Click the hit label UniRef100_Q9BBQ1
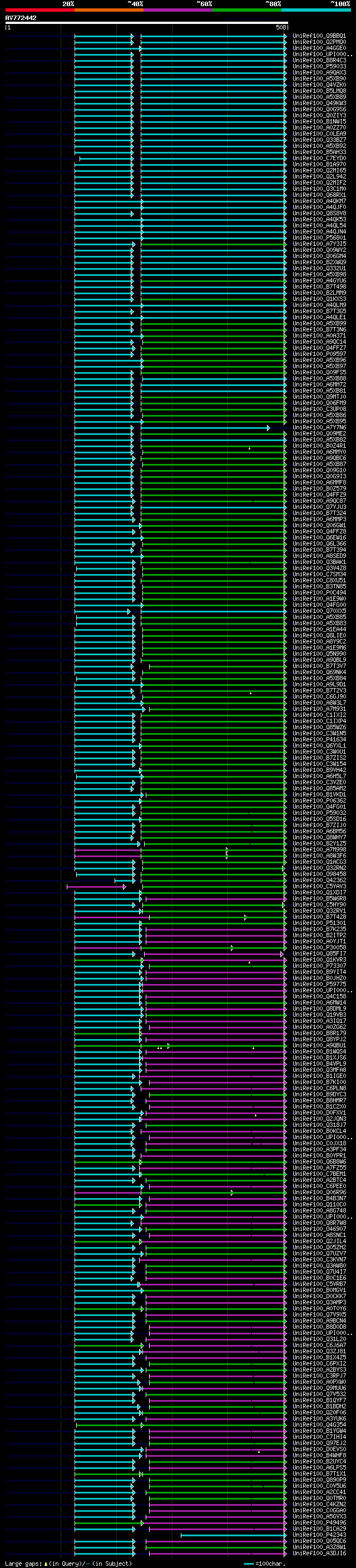Screen dimensions: 356x1568 click(x=319, y=36)
